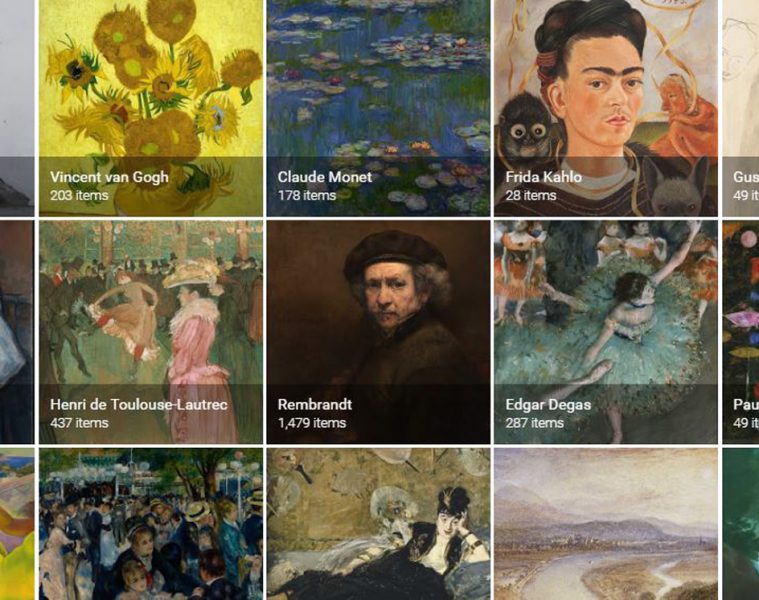The image size is (759, 600).
Task: Click the "Henri de Toulouse-Lautrec" name label
Action: tap(139, 405)
